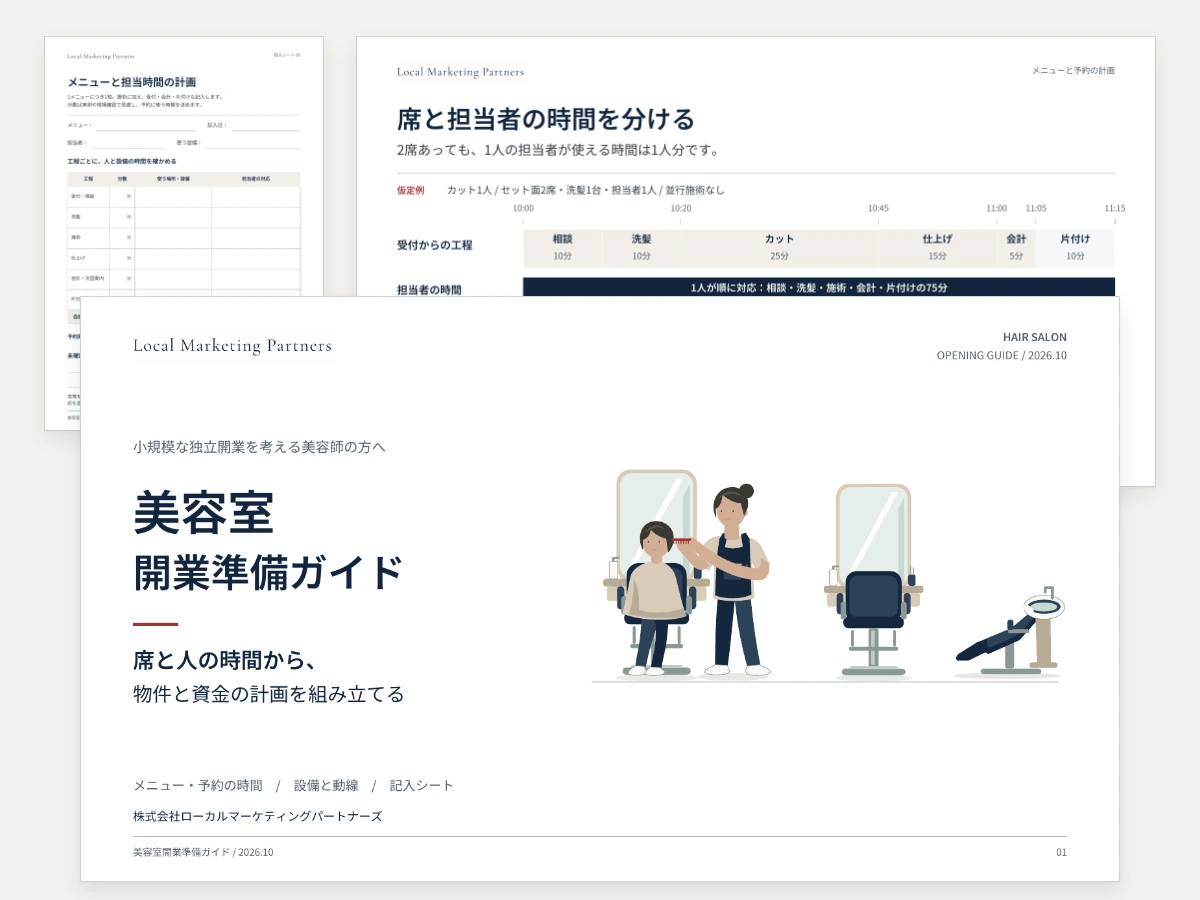Click the Local Marketing Partners logo on cover page
The image size is (1200, 900).
pos(232,346)
